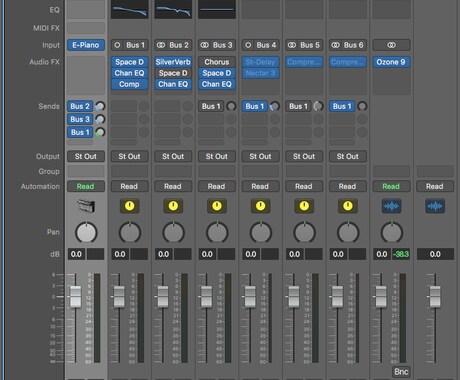Open the Bus 1 send slot on Bus 5 strip
The width and height of the screenshot is (460, 380).
(x=299, y=106)
